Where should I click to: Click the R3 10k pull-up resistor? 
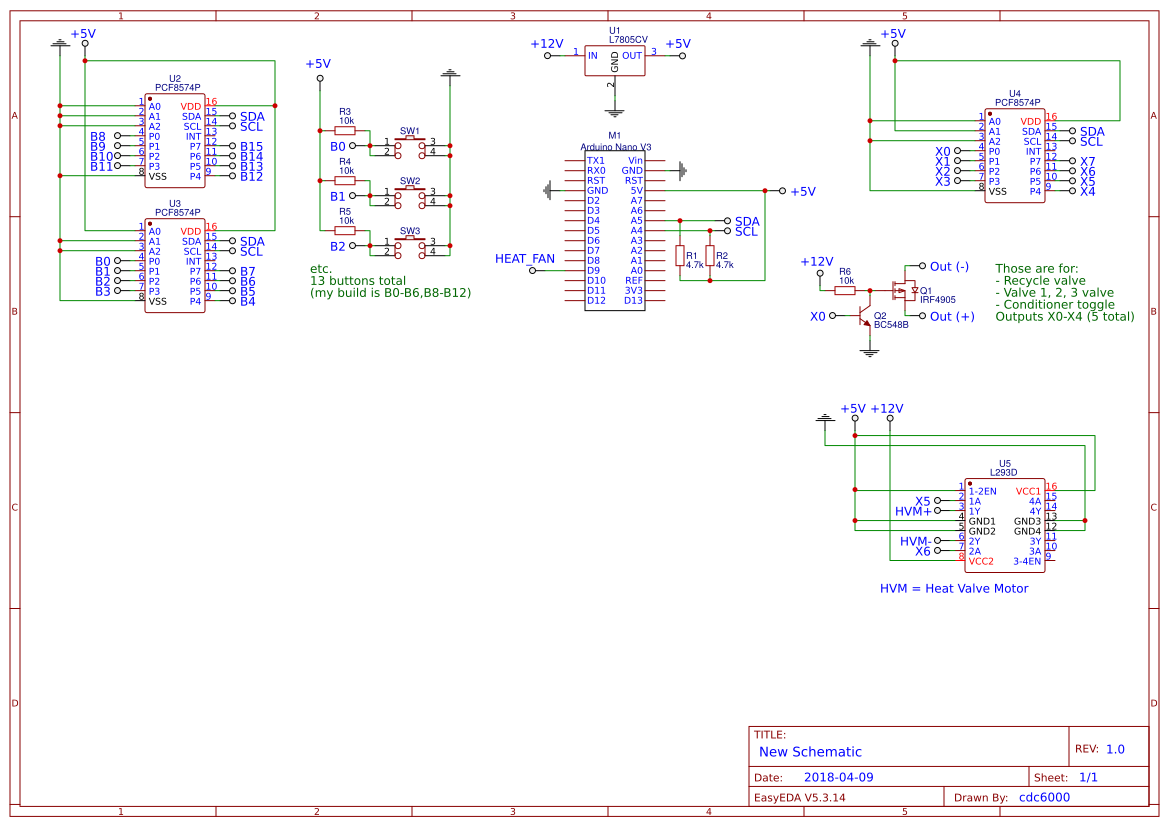click(x=345, y=130)
